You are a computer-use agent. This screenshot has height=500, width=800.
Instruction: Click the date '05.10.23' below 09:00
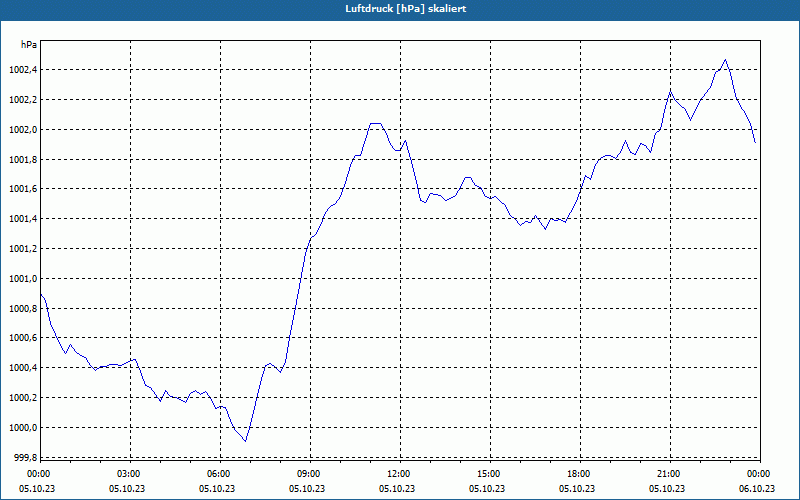(307, 489)
